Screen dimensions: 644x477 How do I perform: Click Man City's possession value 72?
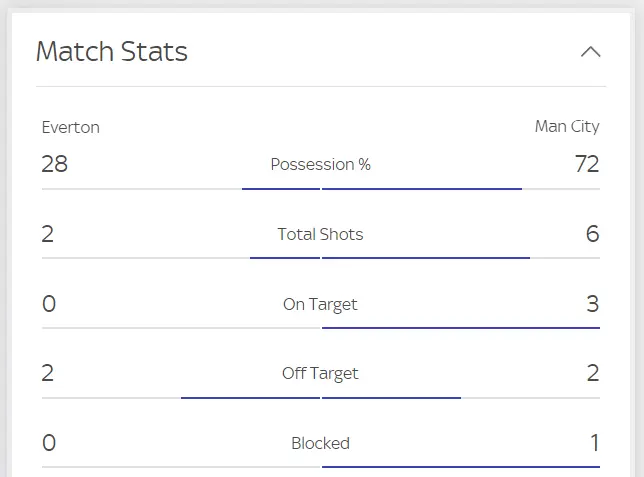pyautogui.click(x=587, y=164)
